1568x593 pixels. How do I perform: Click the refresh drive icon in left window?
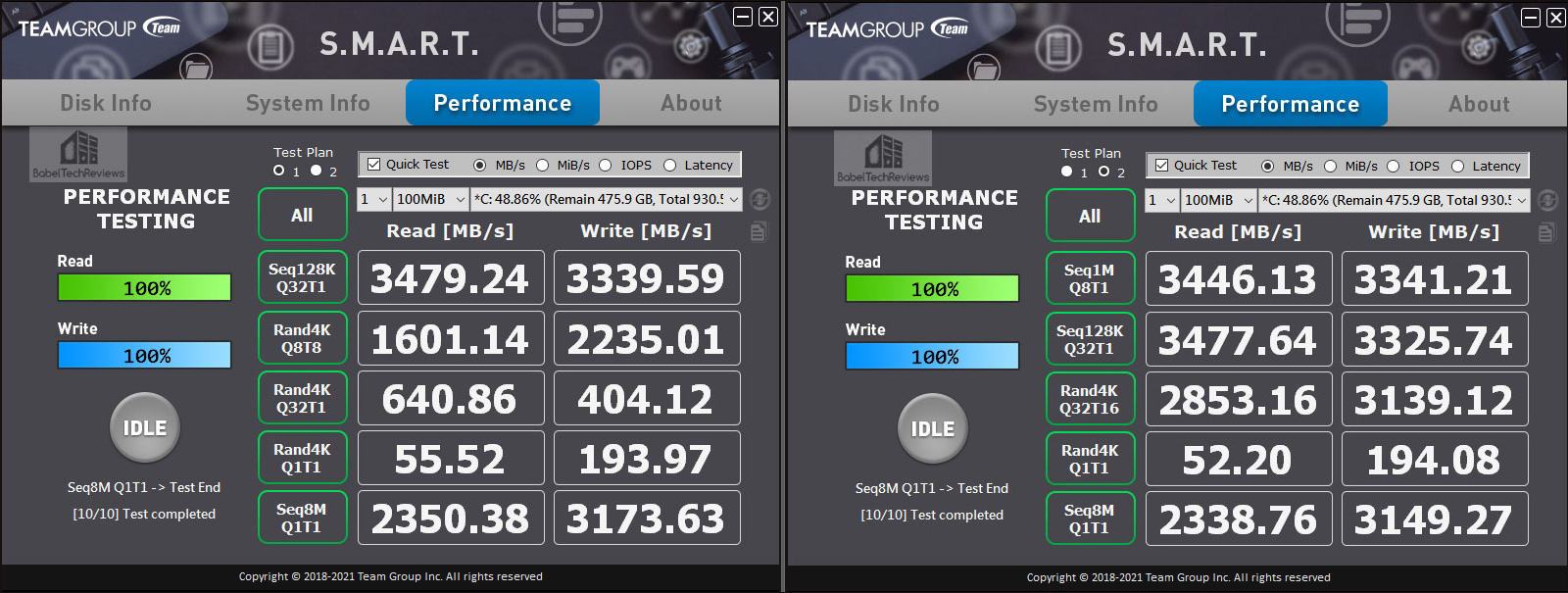click(x=759, y=199)
